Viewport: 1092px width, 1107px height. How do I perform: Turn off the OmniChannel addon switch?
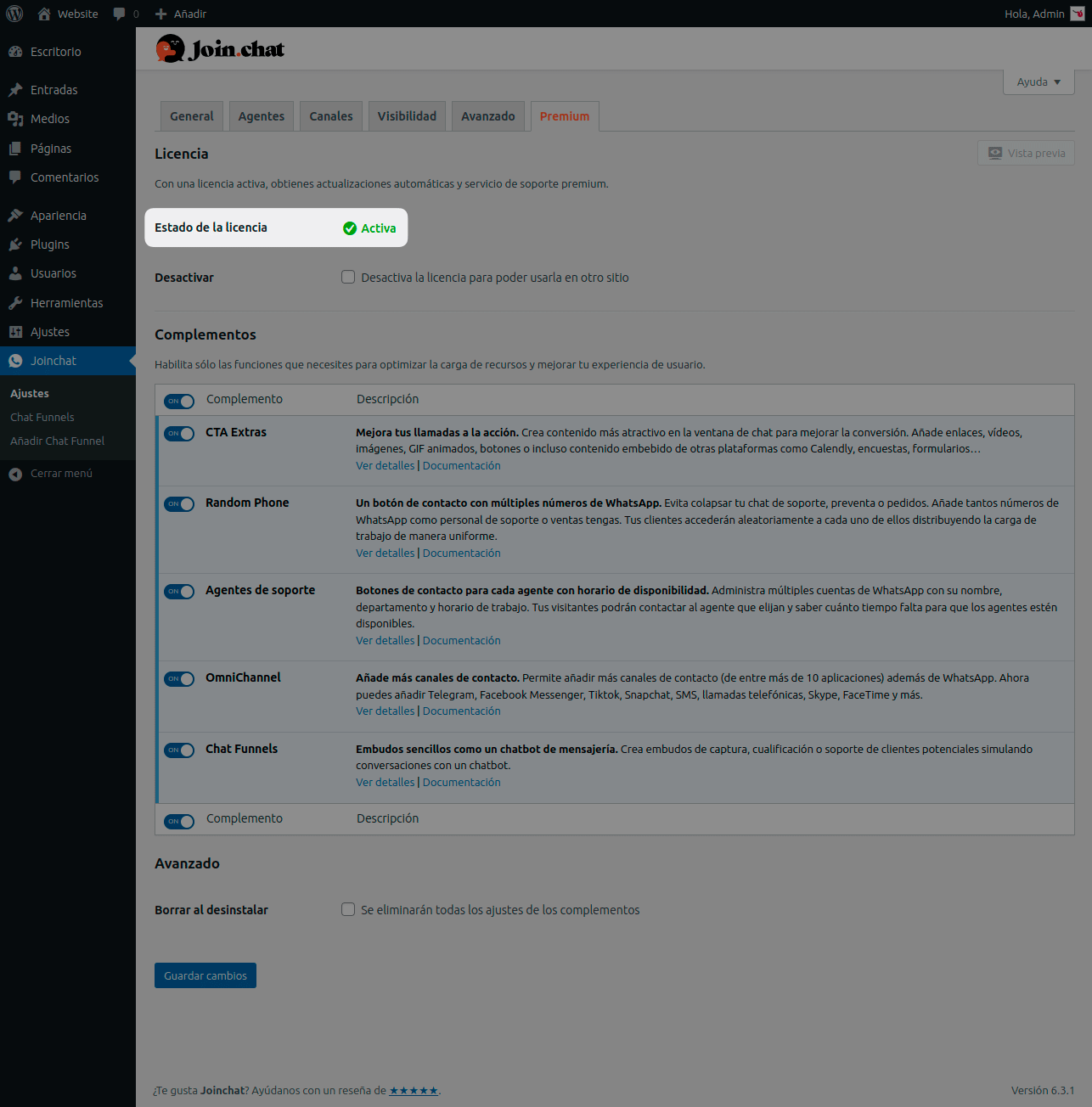click(x=179, y=679)
